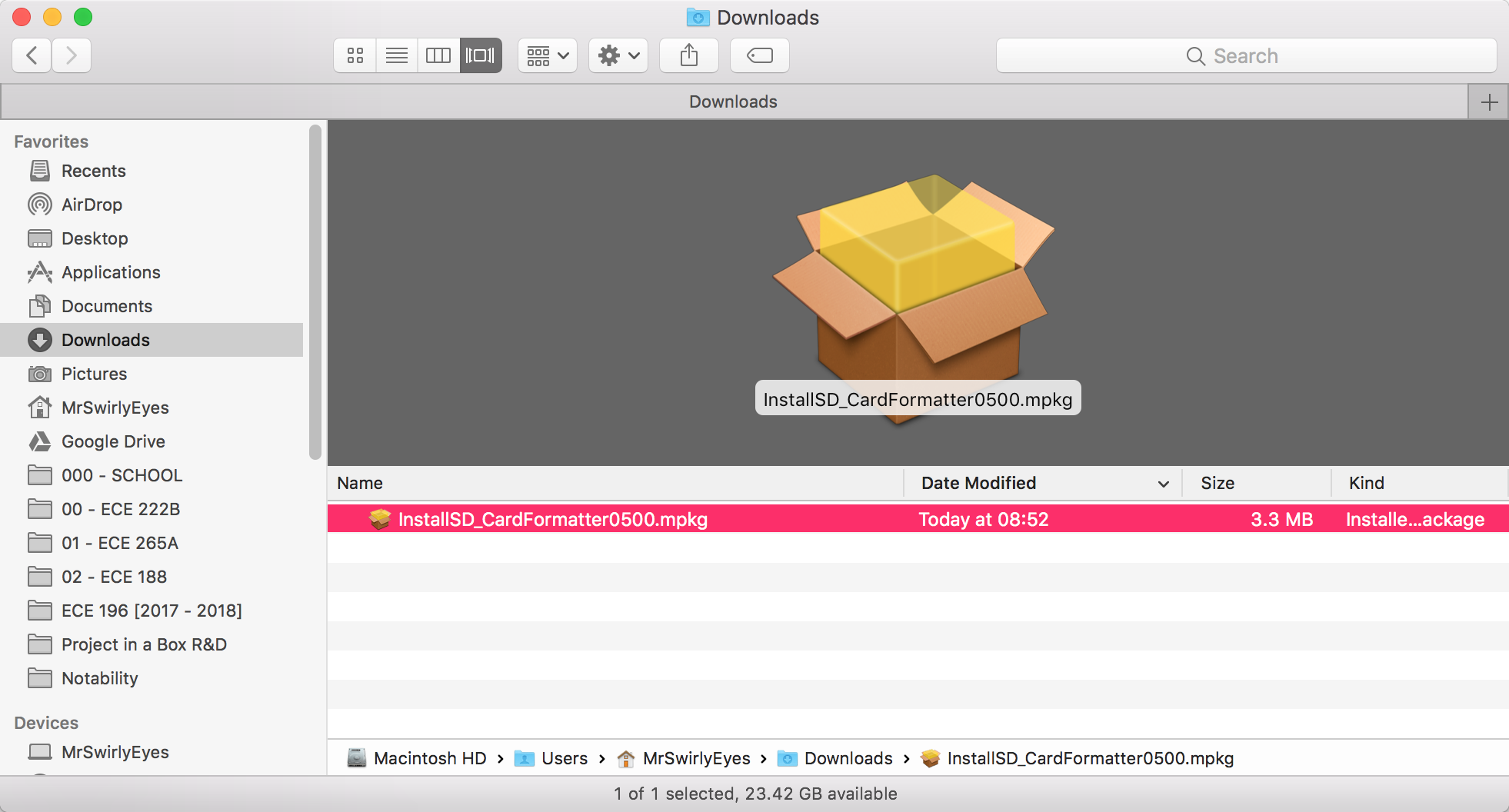Open Google Drive in the sidebar
Image resolution: width=1509 pixels, height=812 pixels.
pos(113,441)
